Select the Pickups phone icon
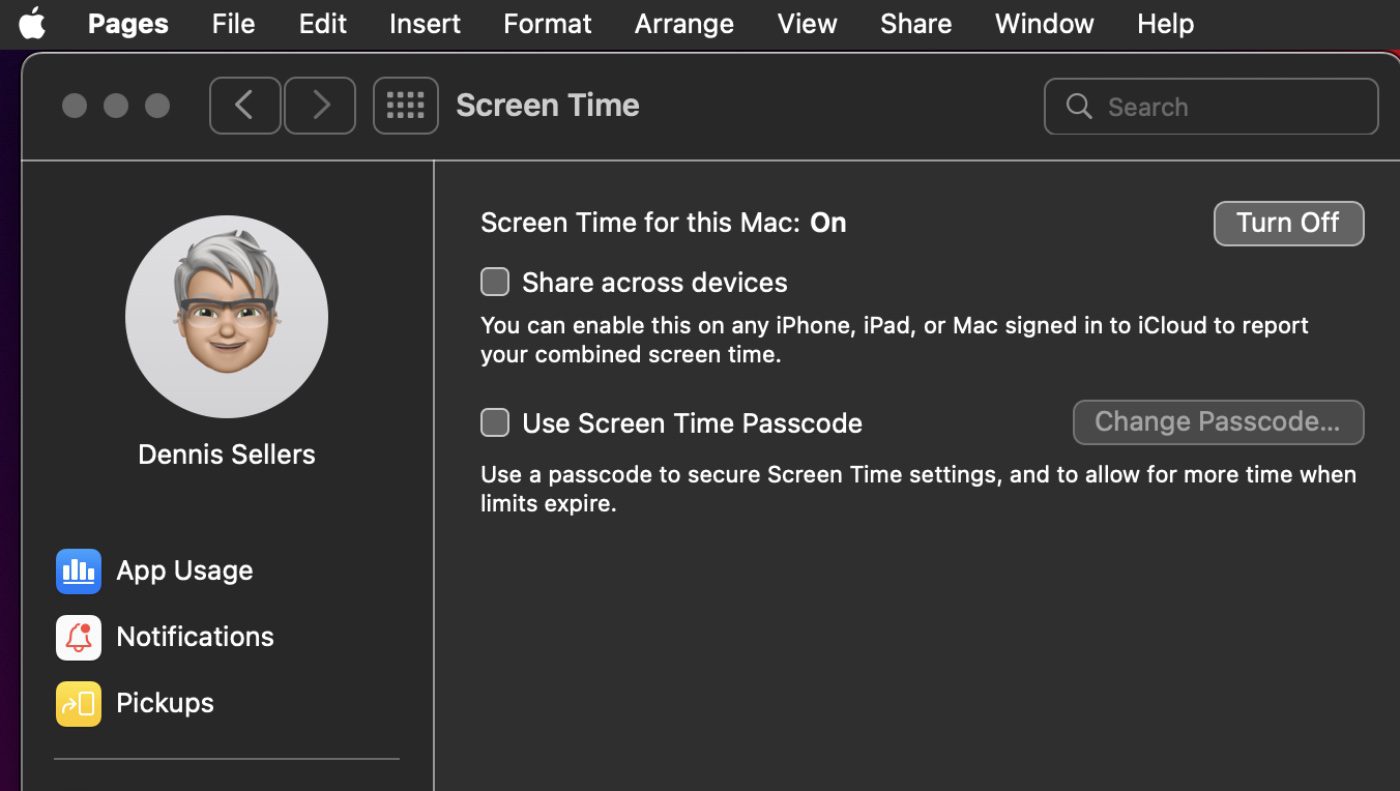Viewport: 1400px width, 791px height. (78, 703)
